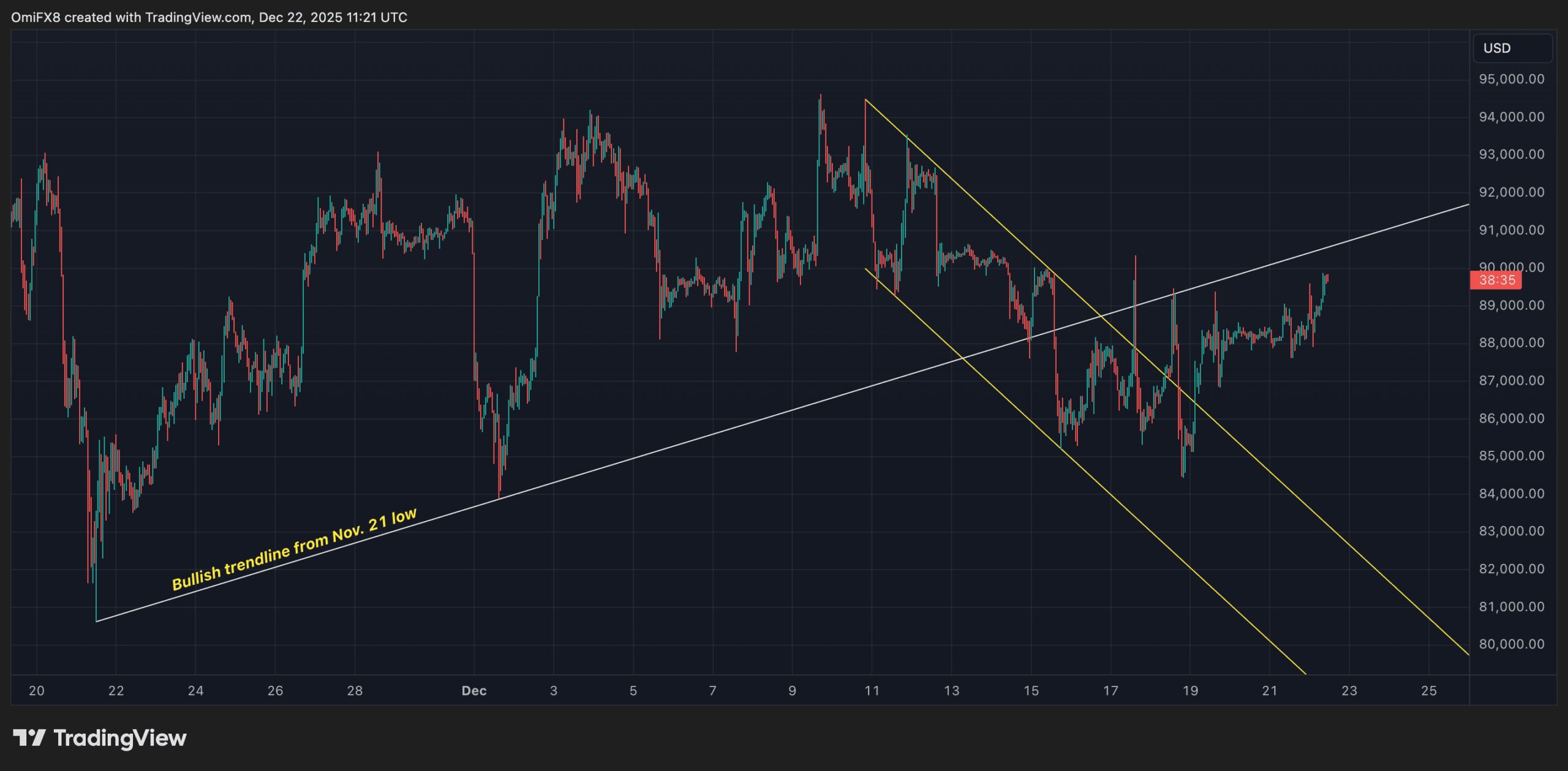Click the 80,000.00 price axis label
Image resolution: width=1568 pixels, height=771 pixels.
coord(1511,644)
